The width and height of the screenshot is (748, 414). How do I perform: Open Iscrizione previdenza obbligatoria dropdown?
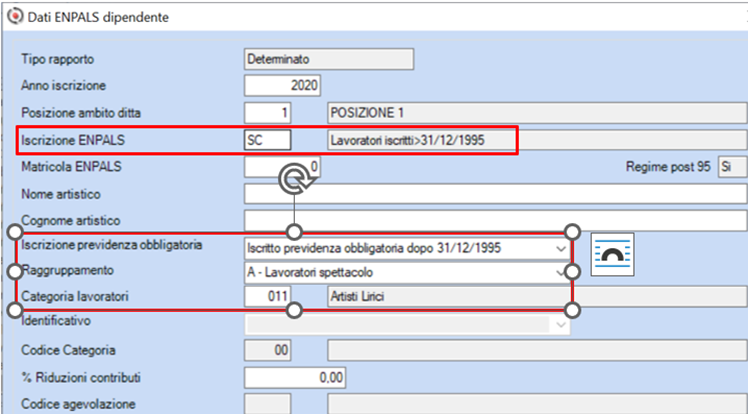[x=561, y=248]
